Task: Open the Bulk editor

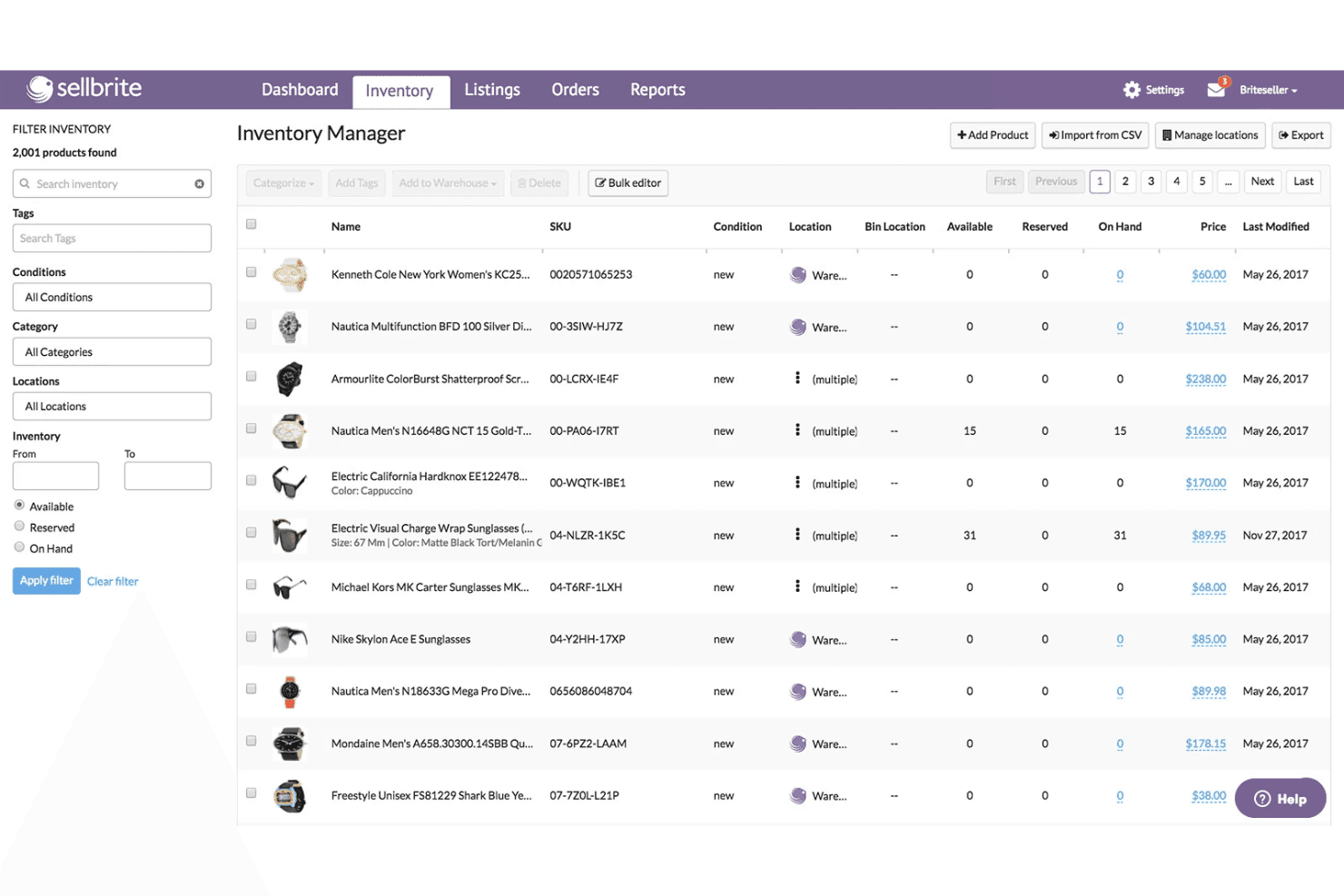Action: pos(628,183)
